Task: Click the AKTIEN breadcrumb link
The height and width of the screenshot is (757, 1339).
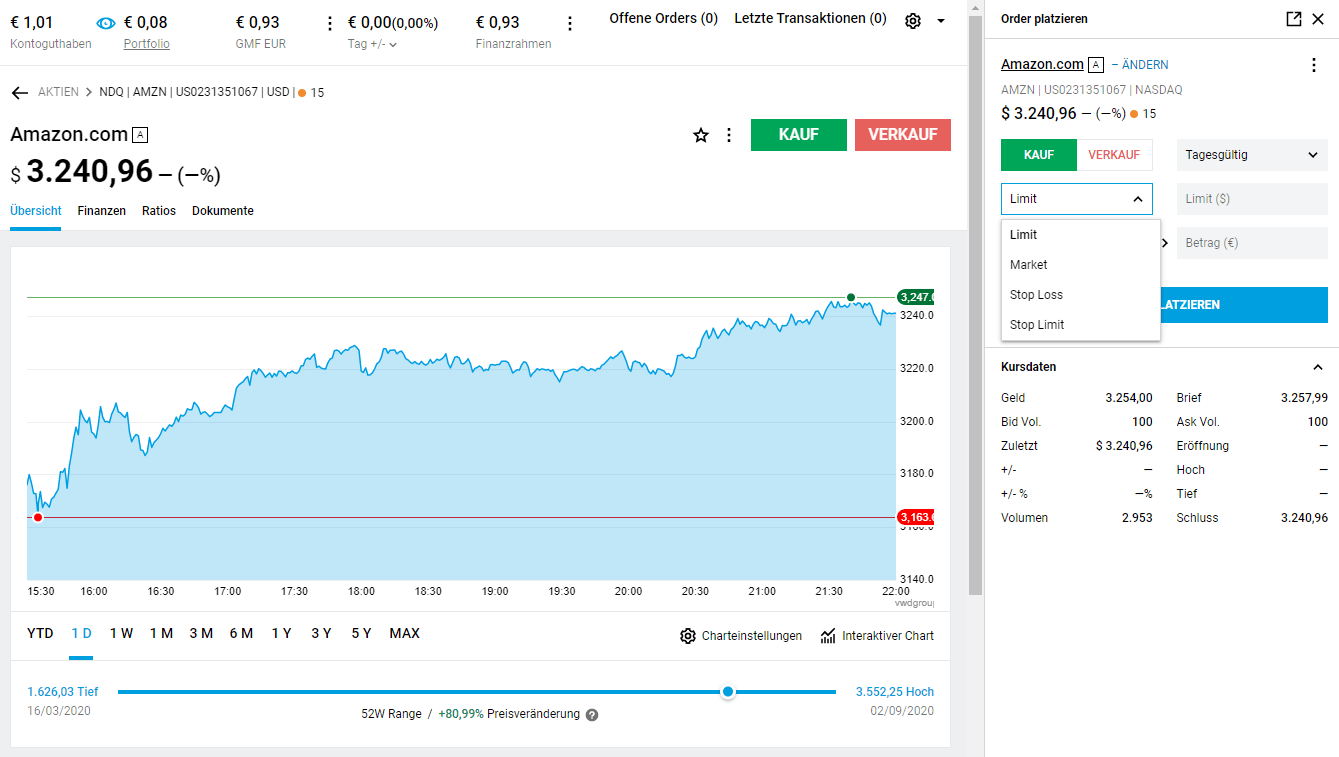Action: tap(58, 92)
